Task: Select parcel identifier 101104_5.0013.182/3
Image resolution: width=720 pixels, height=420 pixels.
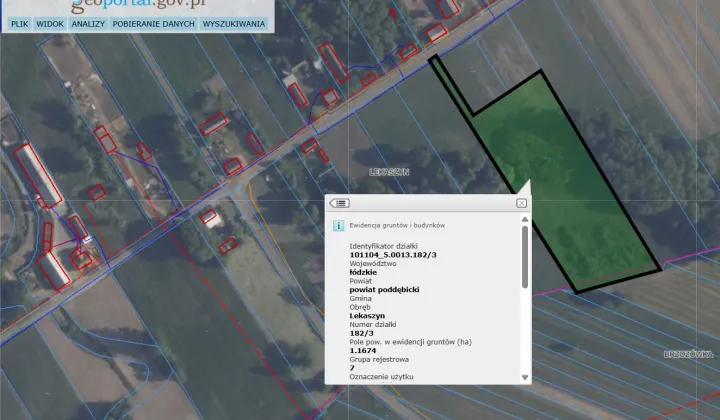Action: pyautogui.click(x=393, y=255)
